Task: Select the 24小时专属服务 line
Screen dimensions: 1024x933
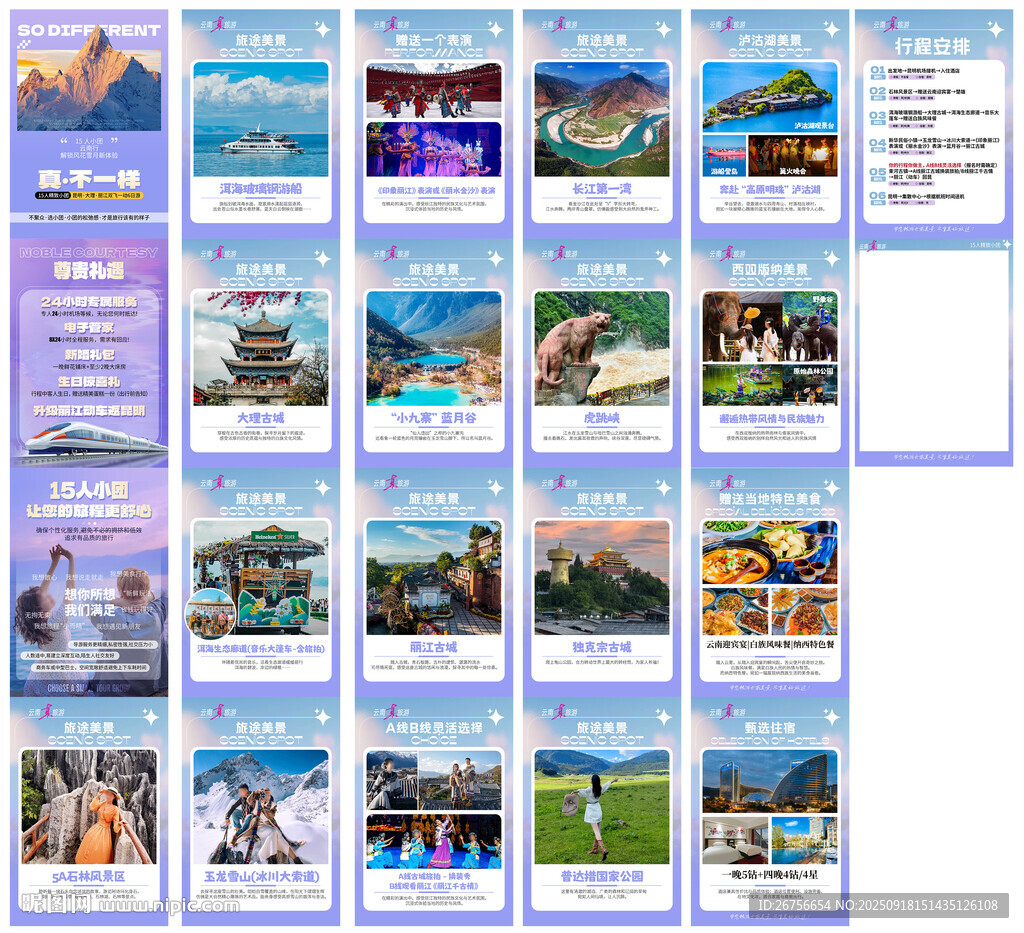Action: click(89, 302)
